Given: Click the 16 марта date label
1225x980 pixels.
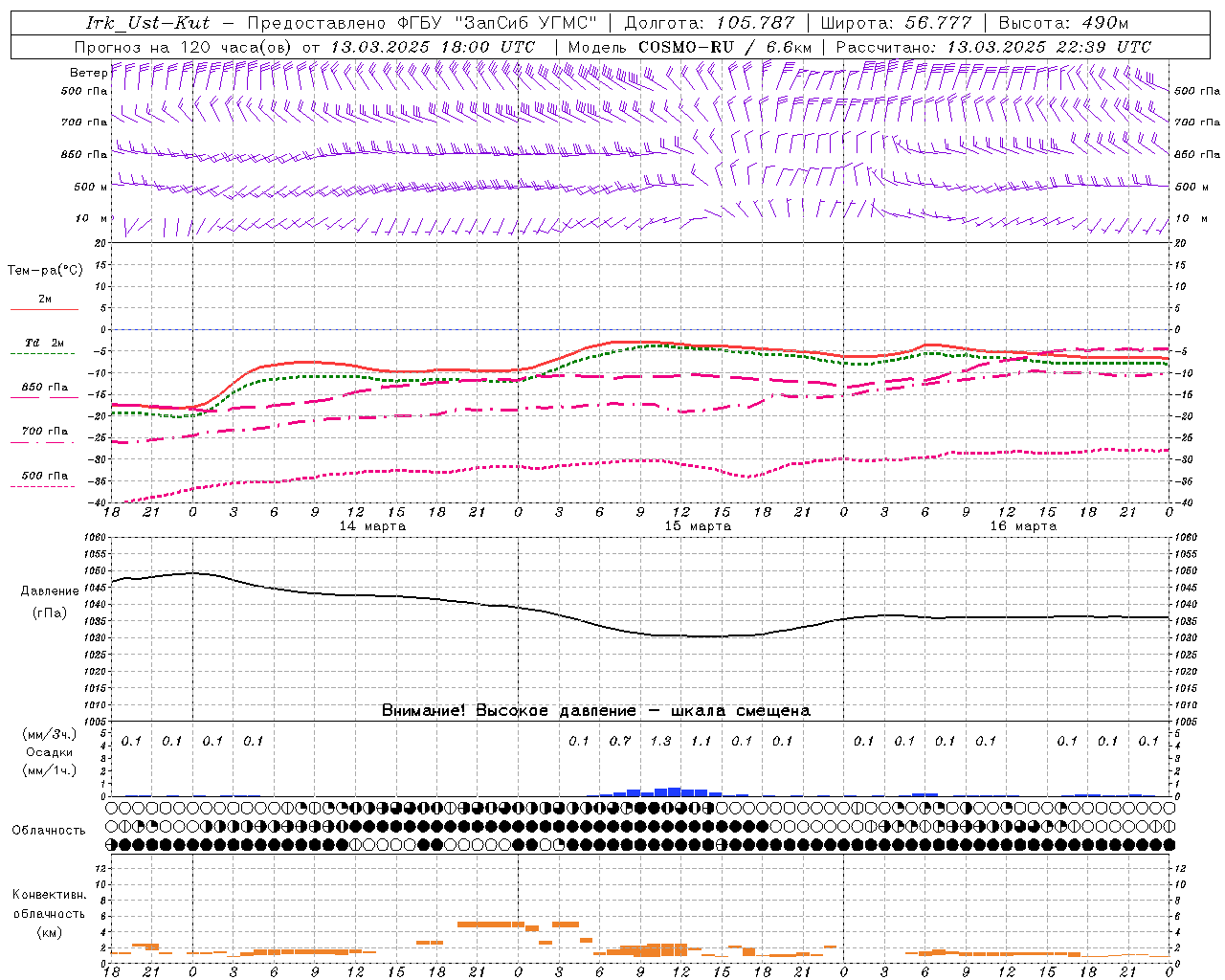Looking at the screenshot, I should [x=1023, y=526].
